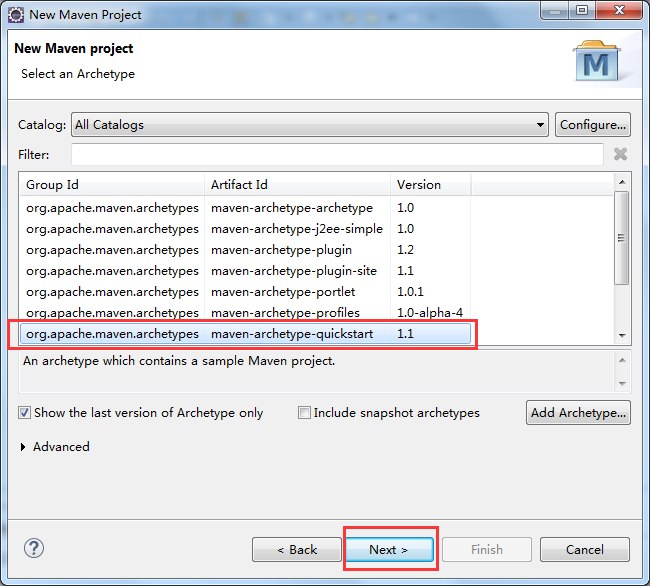Click archetype list scrollbar down arrow
The width and height of the screenshot is (650, 586).
point(622,336)
